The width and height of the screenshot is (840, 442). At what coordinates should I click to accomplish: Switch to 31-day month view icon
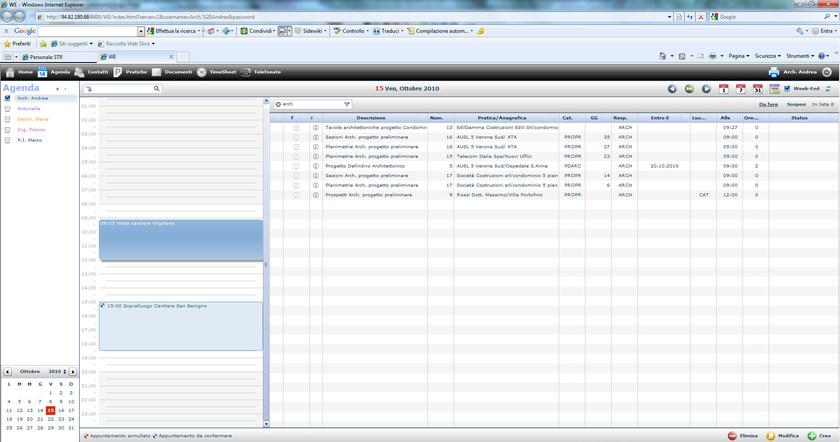757,89
